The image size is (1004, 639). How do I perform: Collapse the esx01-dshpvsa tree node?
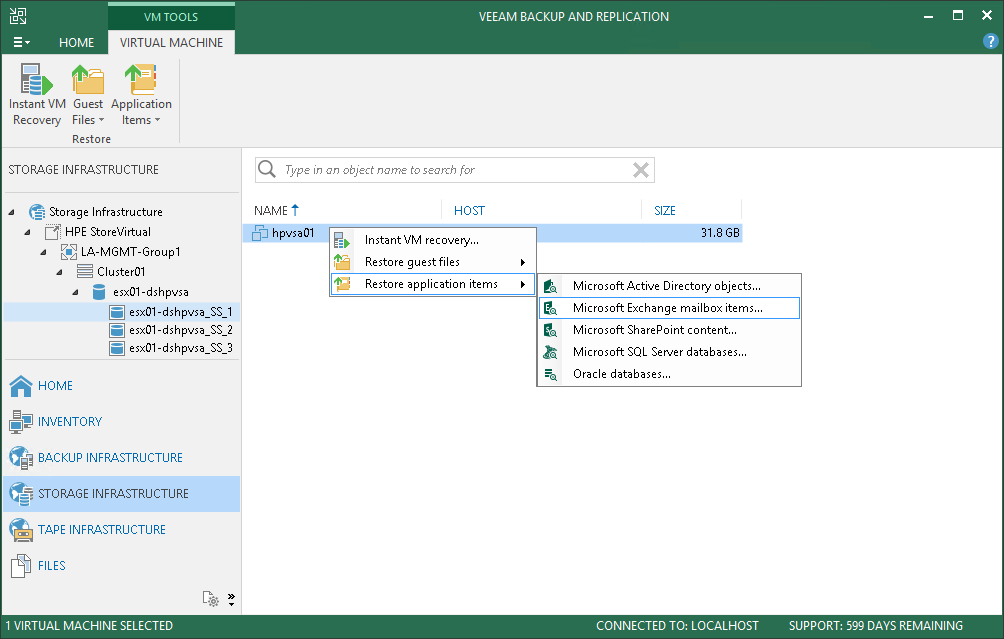[76, 292]
